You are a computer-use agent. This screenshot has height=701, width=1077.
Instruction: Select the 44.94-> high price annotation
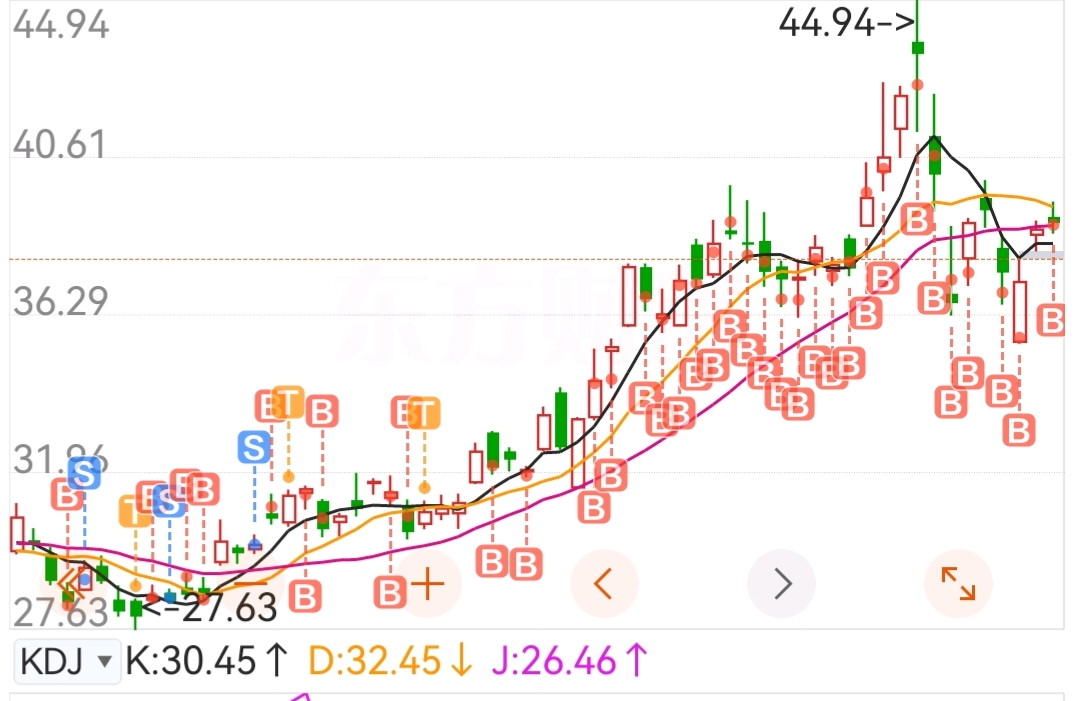(x=847, y=23)
